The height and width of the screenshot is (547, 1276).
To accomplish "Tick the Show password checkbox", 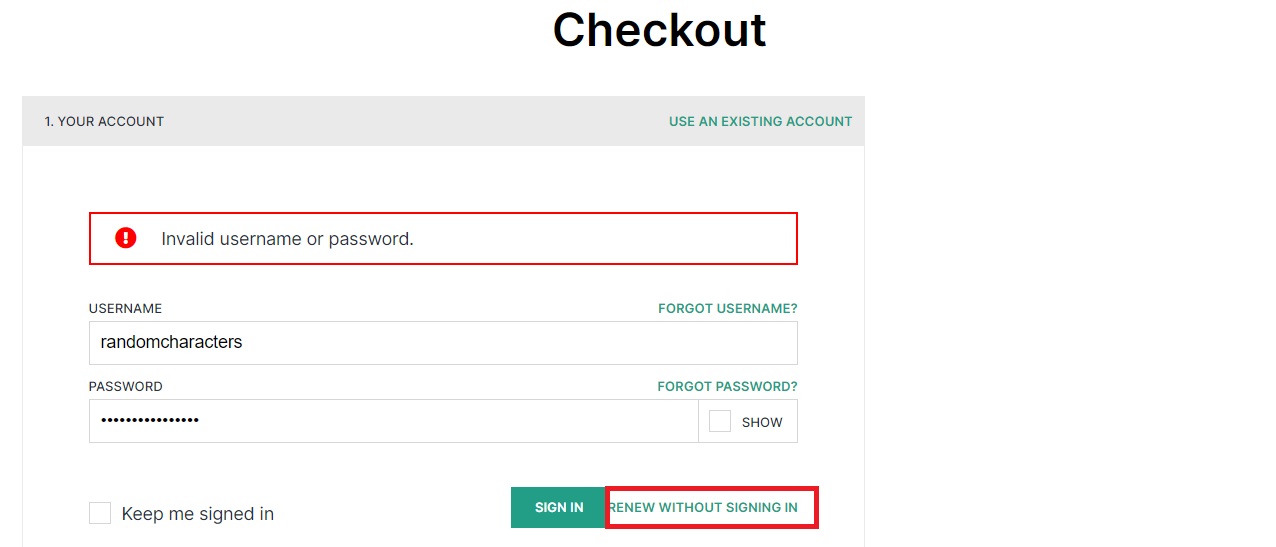I will click(720, 421).
